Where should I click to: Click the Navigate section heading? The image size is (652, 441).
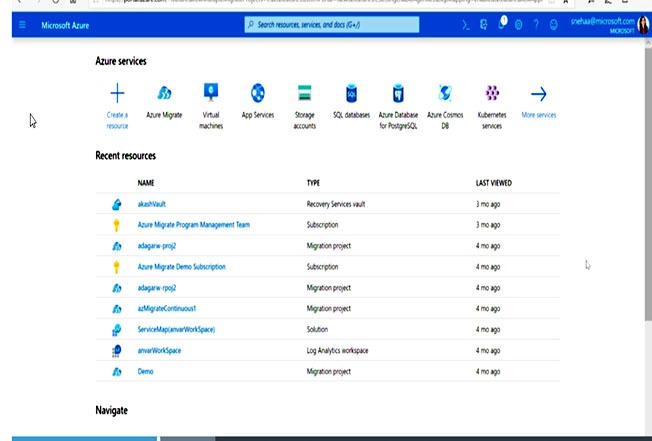click(111, 411)
